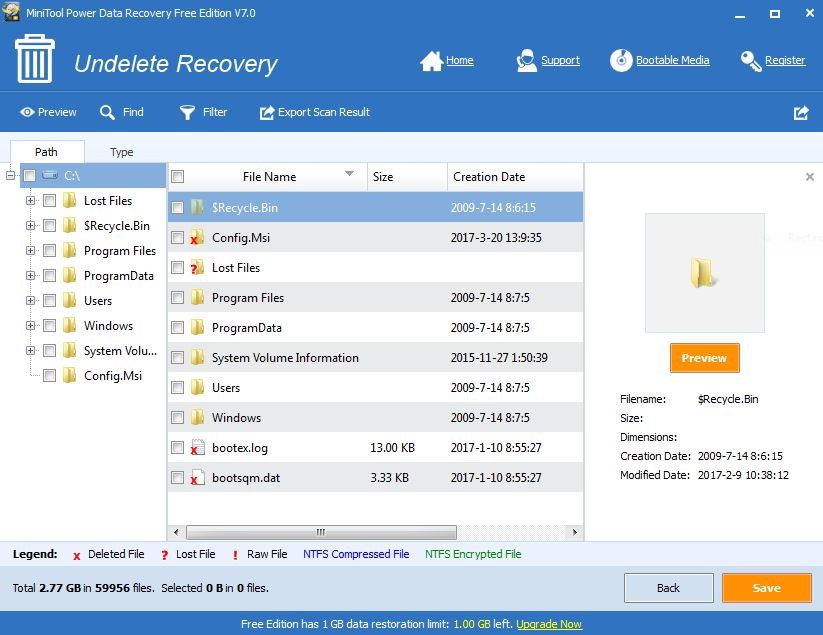Expand the ProgramData tree node

[30, 276]
